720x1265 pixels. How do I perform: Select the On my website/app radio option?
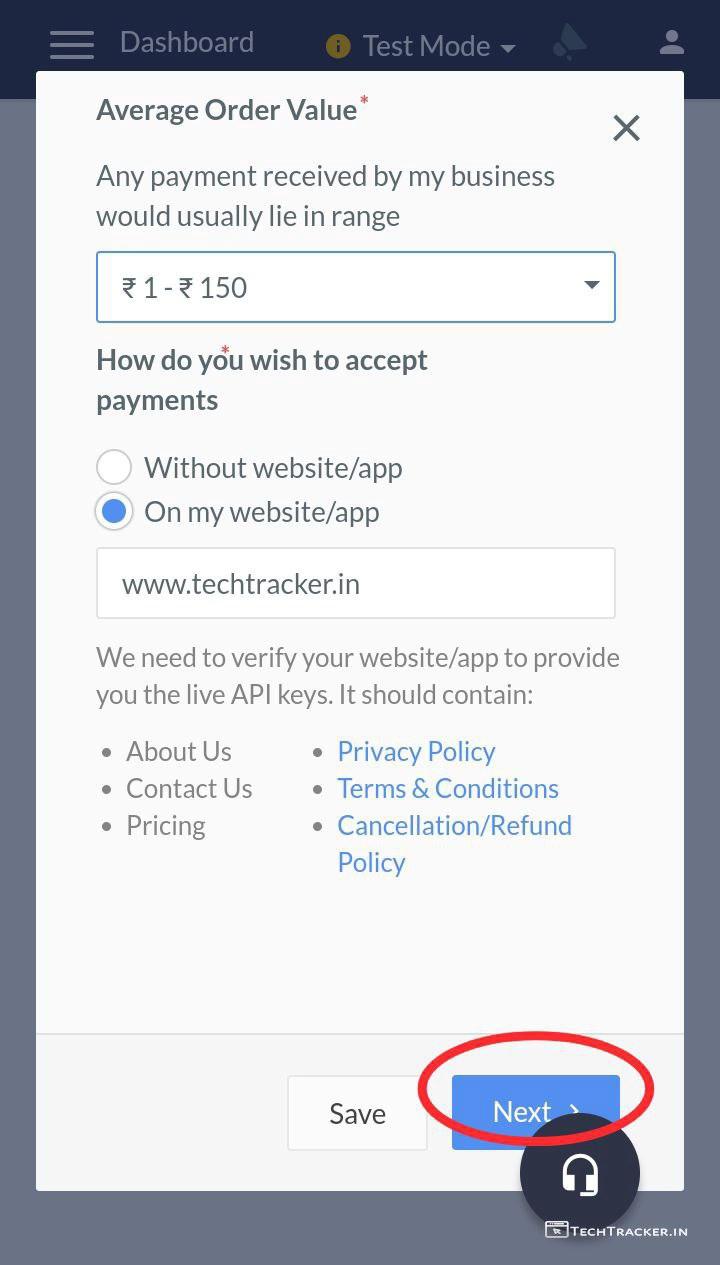(114, 512)
